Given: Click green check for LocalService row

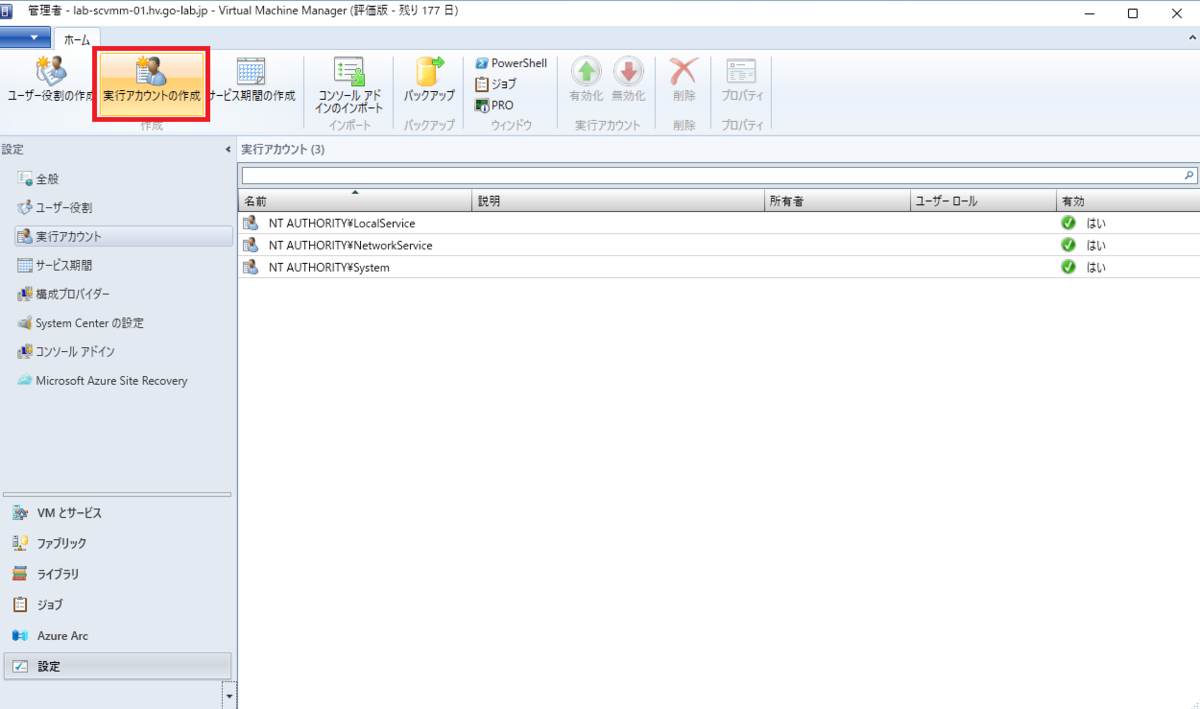Looking at the screenshot, I should (x=1068, y=223).
